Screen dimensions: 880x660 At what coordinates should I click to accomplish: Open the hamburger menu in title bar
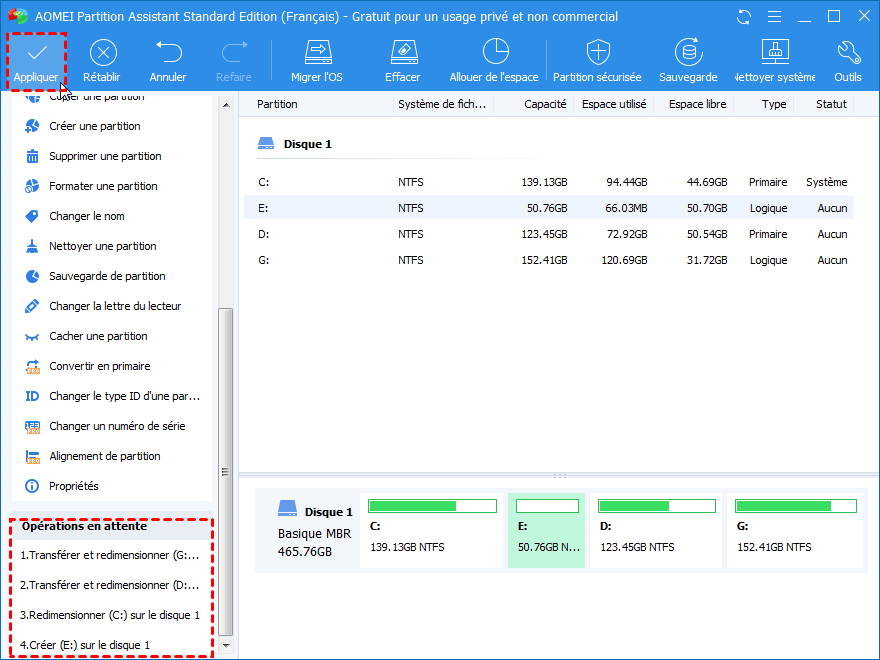point(774,17)
